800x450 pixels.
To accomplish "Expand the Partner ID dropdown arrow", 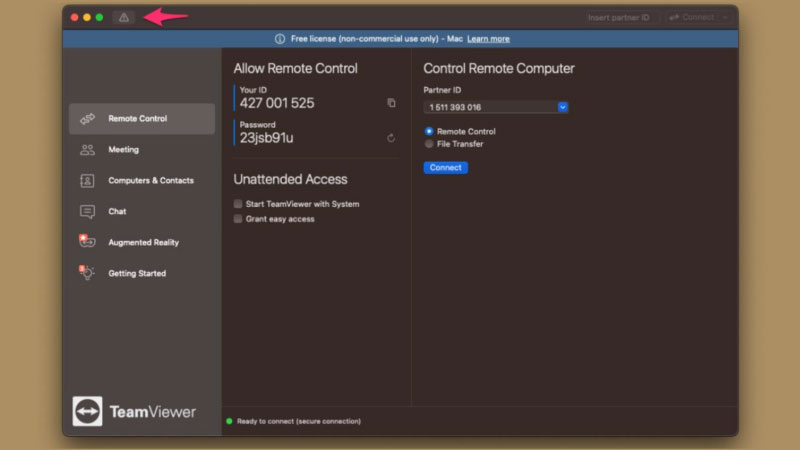I will (562, 107).
